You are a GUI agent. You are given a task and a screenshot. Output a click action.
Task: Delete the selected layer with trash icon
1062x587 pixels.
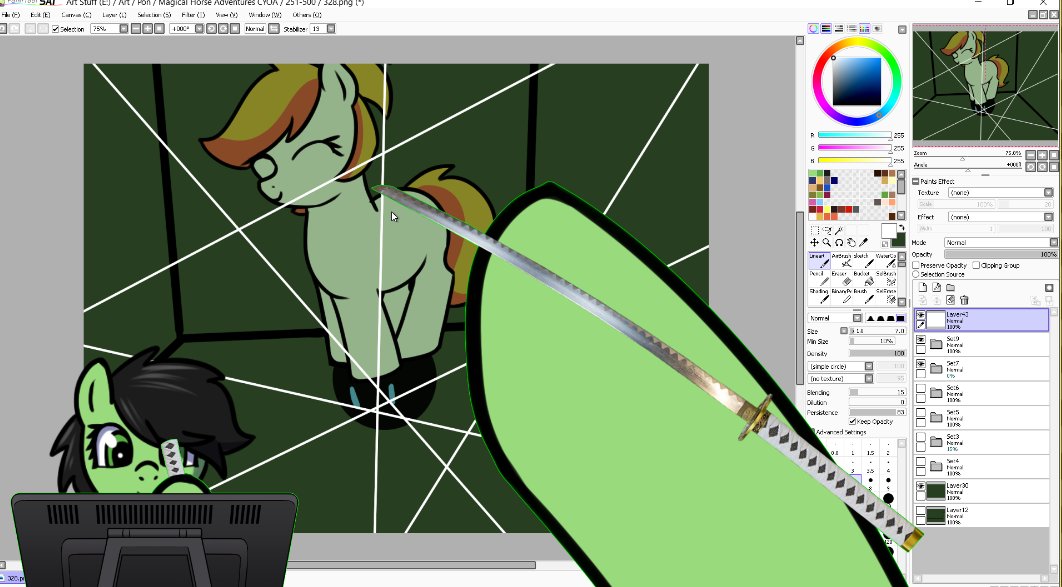tap(964, 300)
